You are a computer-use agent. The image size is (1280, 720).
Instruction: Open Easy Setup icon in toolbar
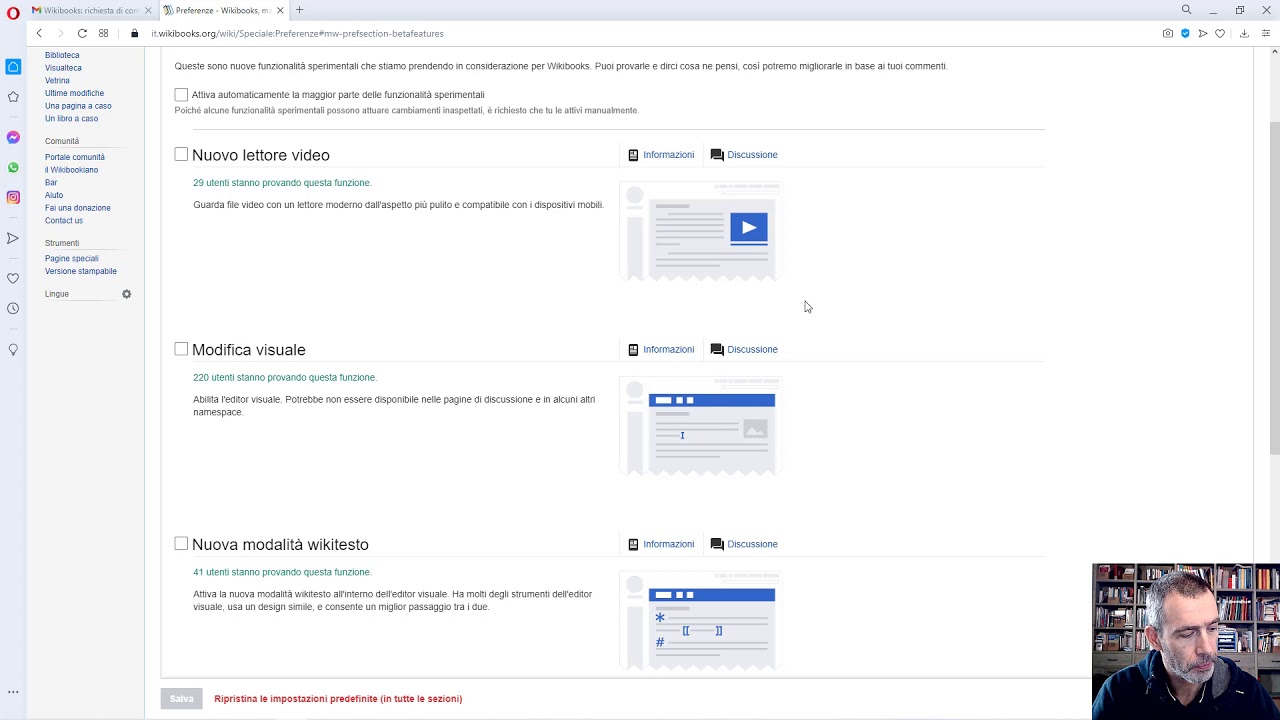[x=1265, y=33]
